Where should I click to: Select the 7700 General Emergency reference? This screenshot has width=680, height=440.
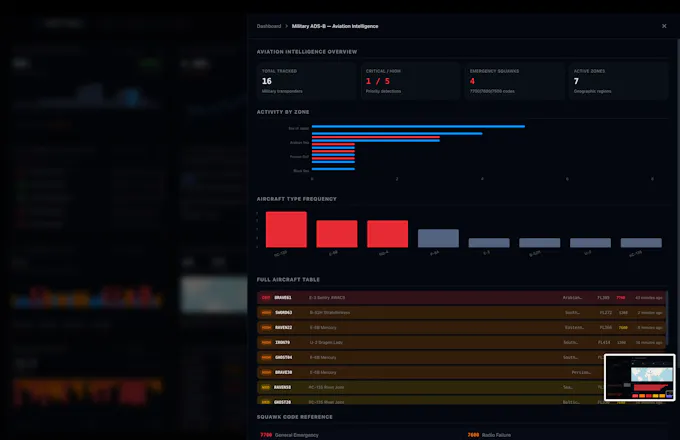pos(289,435)
